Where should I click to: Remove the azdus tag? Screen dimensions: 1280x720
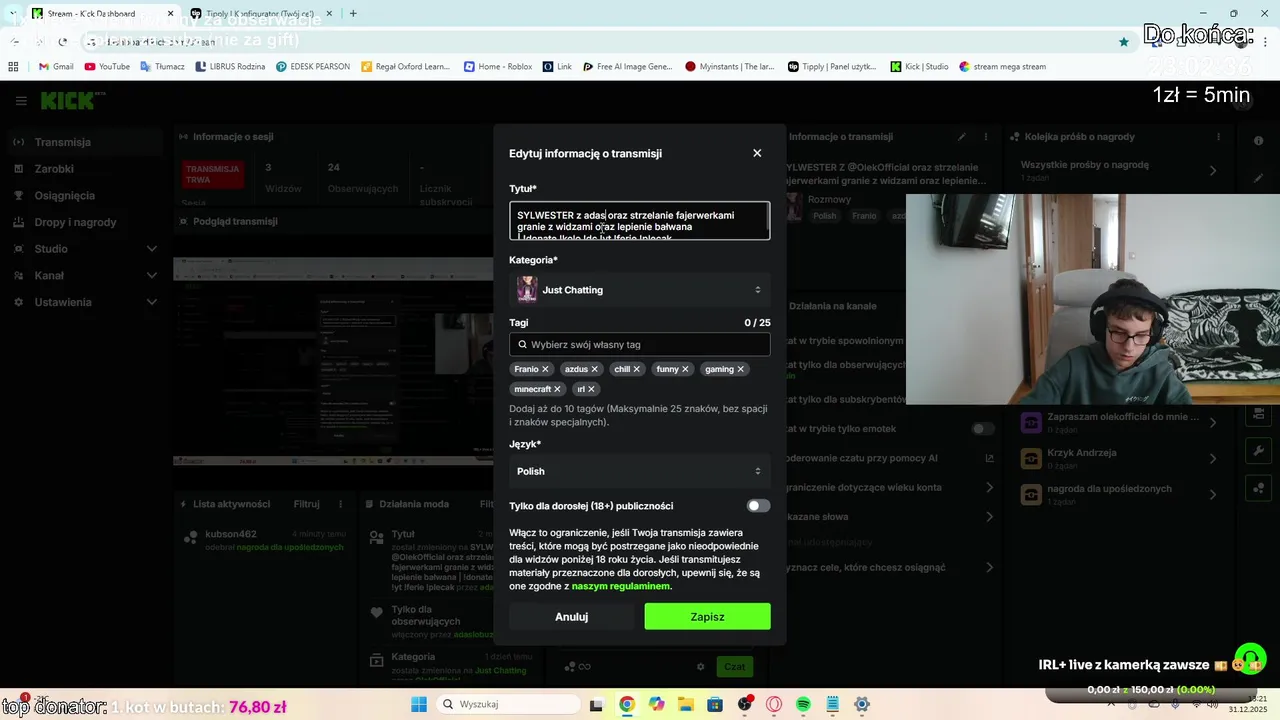click(x=594, y=369)
